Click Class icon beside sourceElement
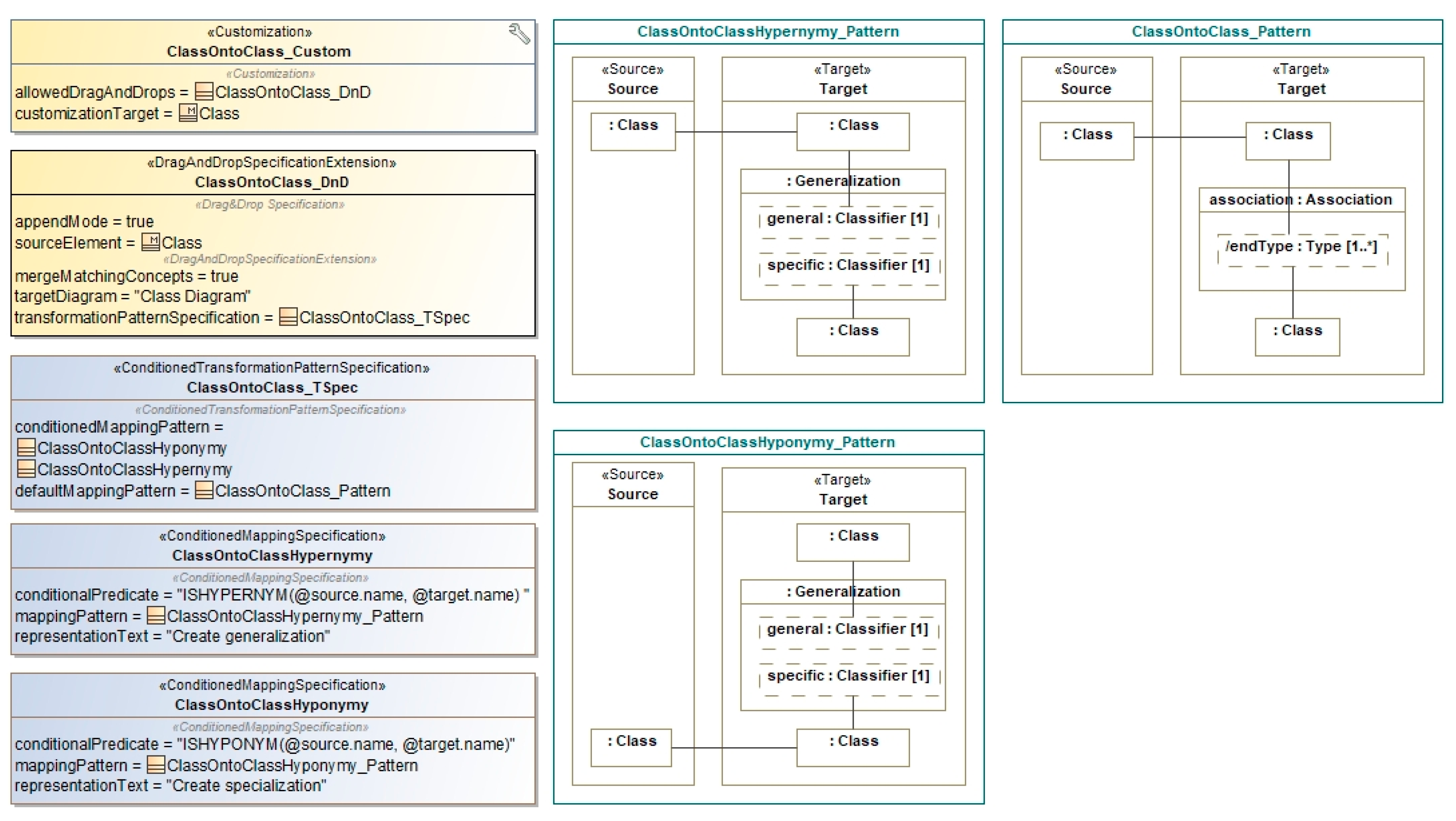The width and height of the screenshot is (1456, 821). 150,242
